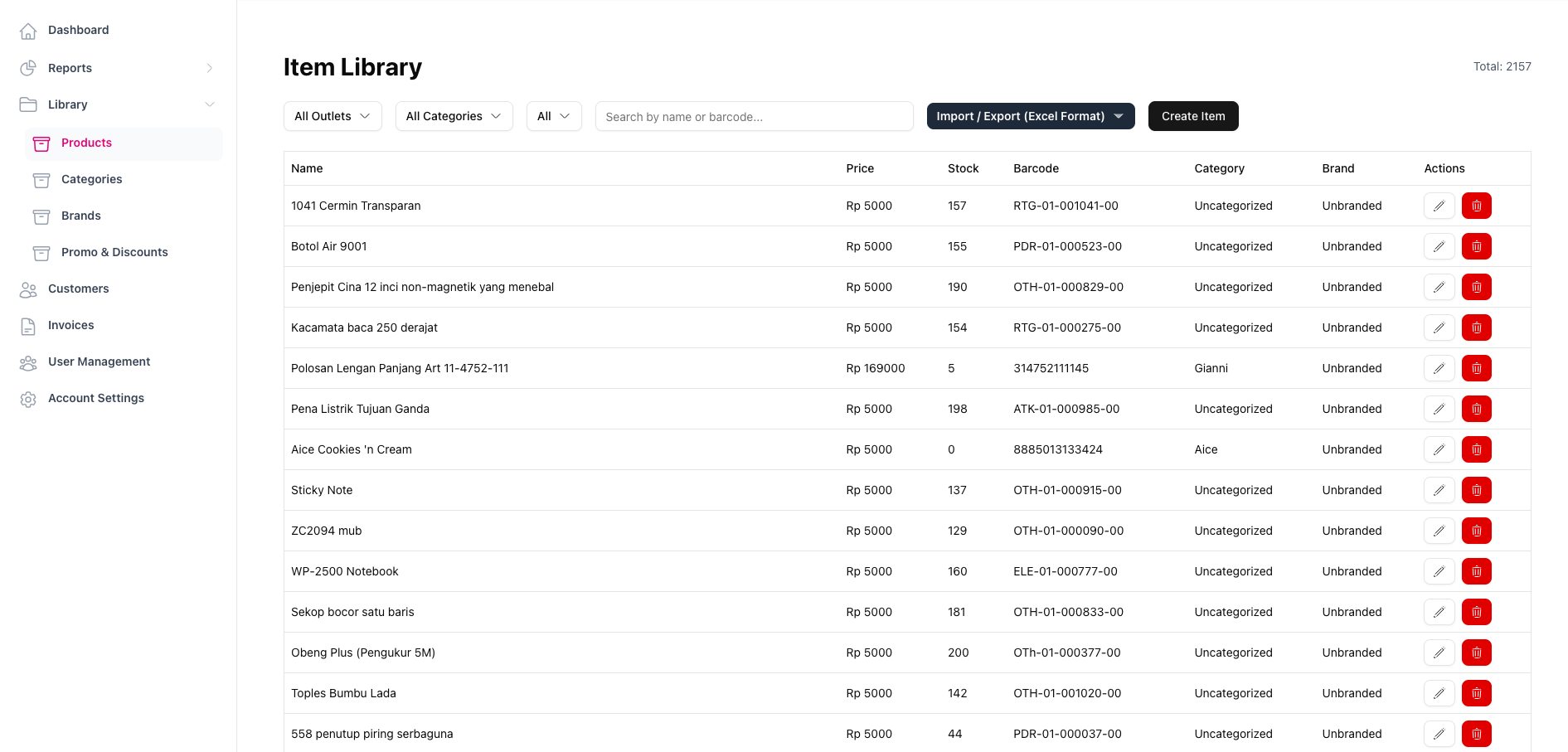Open the All Outlets dropdown
Viewport: 1568px width, 752px height.
pyautogui.click(x=333, y=116)
